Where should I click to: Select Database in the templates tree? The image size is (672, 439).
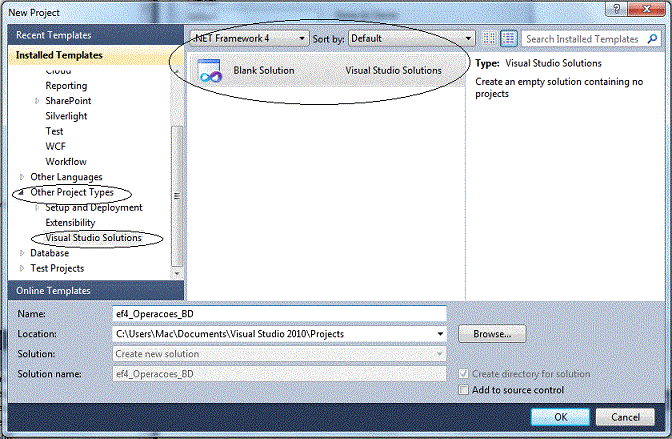pos(50,253)
